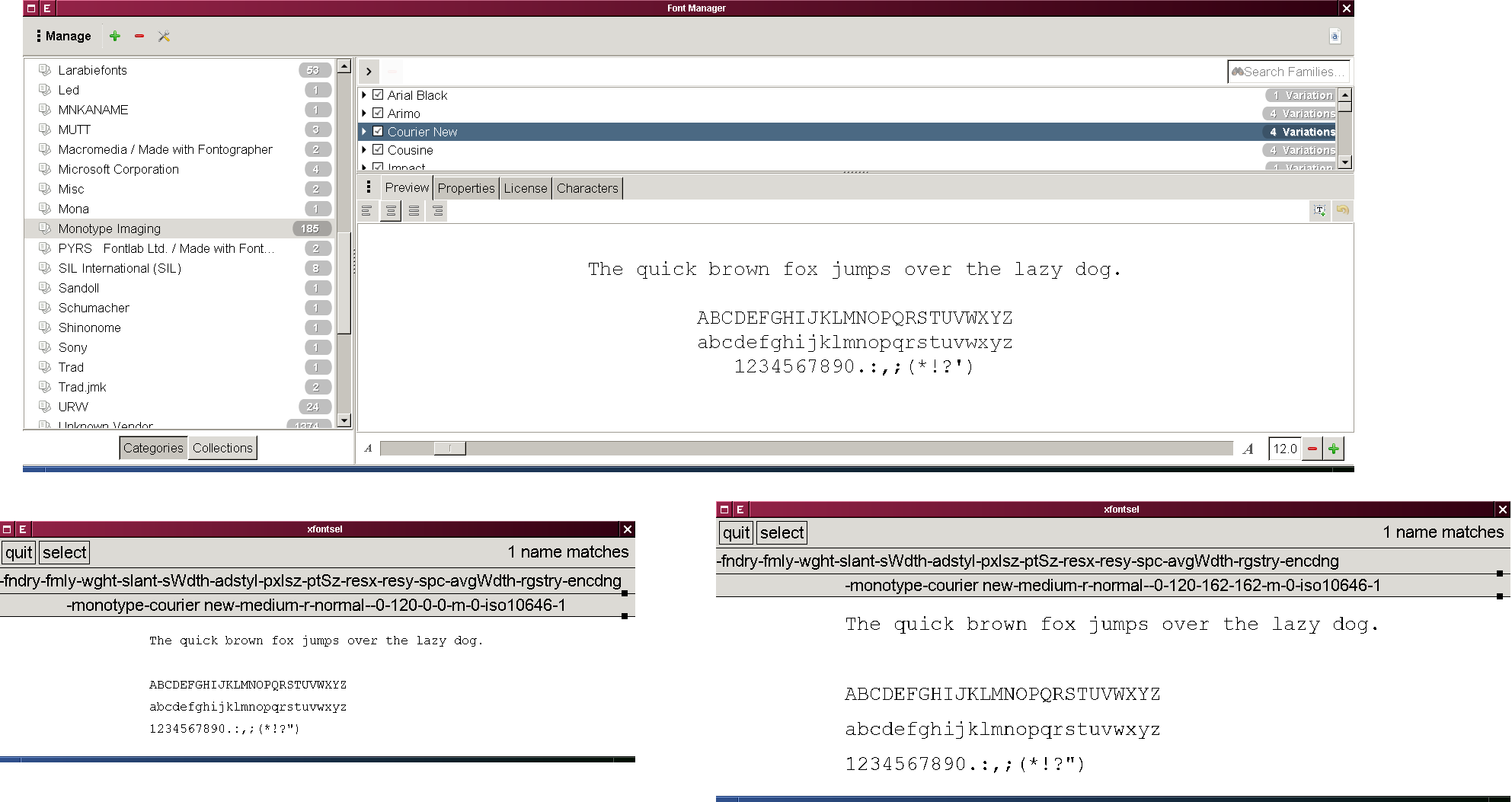Open the Manage menu
This screenshot has height=802, width=1512.
coord(64,36)
